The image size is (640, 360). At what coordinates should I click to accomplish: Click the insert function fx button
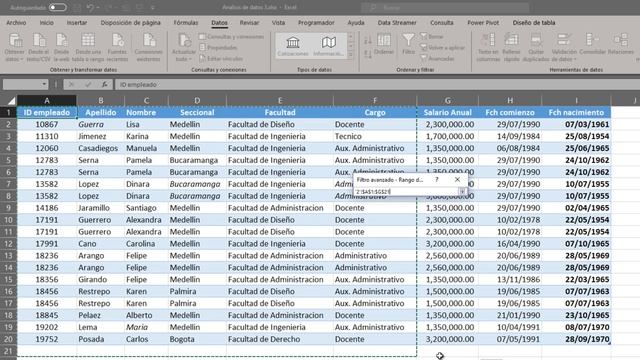pos(105,84)
